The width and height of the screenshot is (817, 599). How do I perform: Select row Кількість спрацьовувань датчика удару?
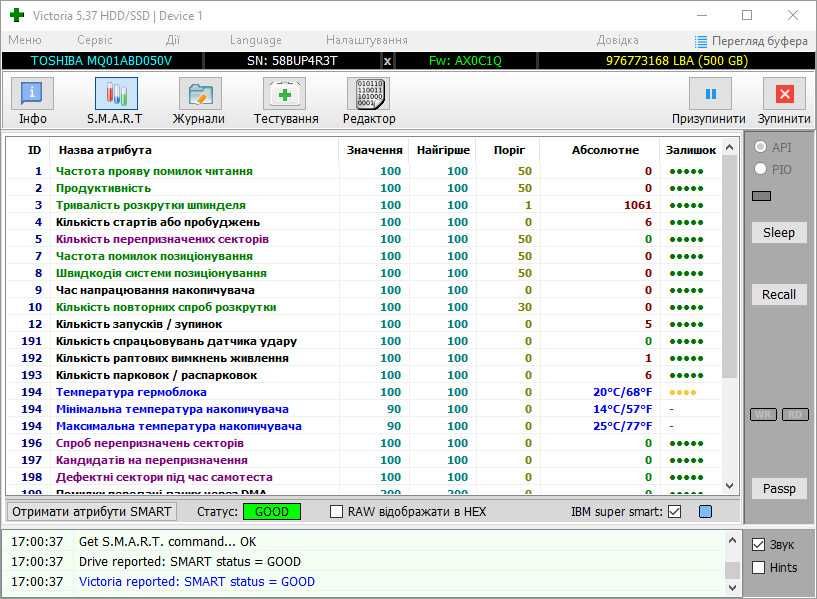coord(364,341)
